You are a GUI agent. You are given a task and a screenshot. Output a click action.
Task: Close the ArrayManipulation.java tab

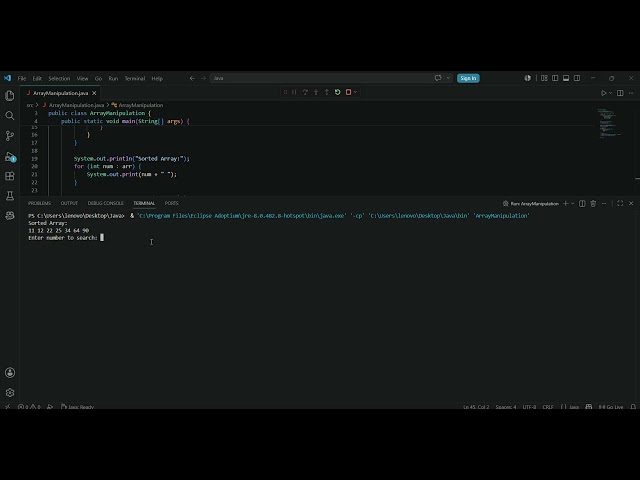pyautogui.click(x=94, y=93)
